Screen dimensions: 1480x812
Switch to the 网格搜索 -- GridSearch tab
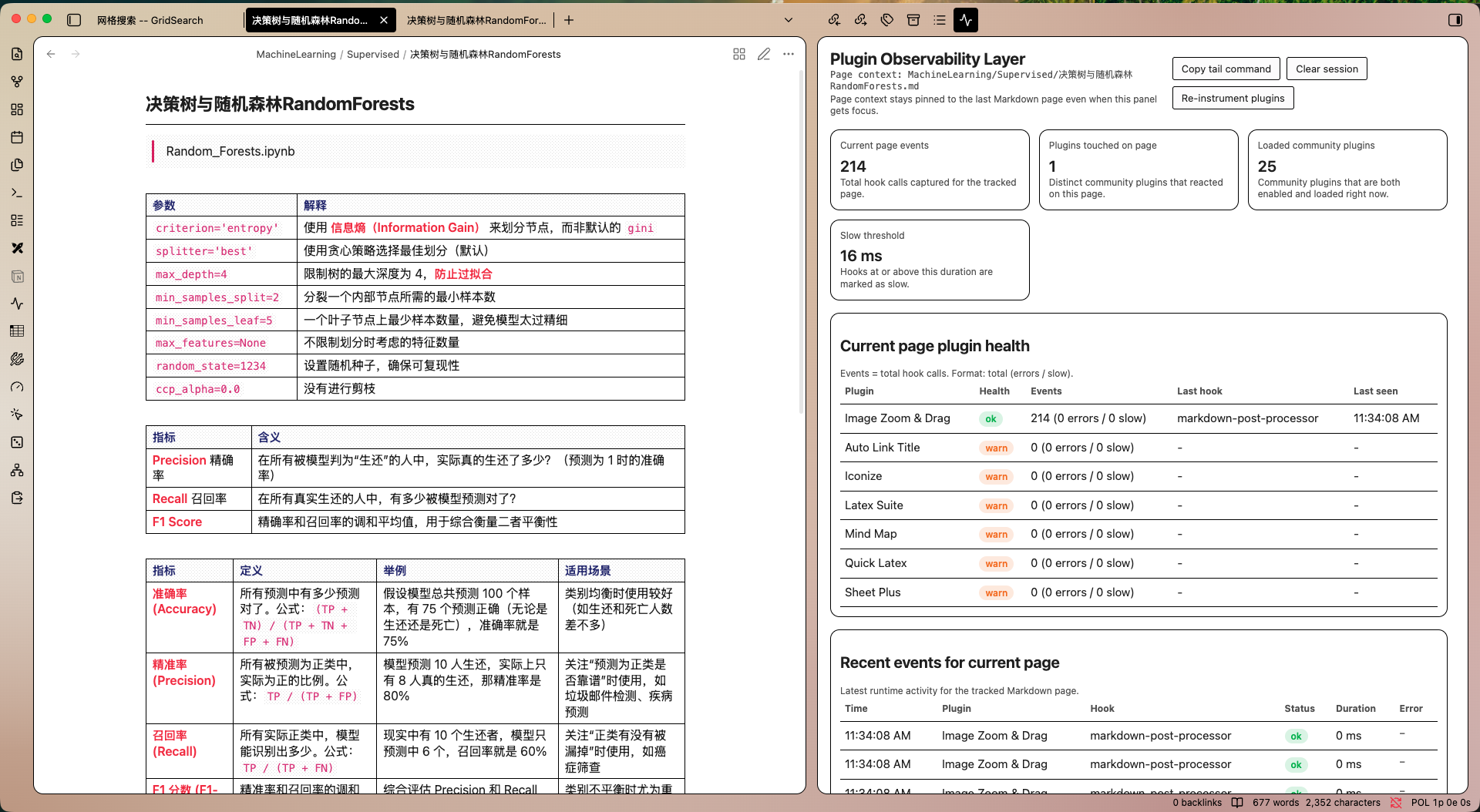point(150,20)
